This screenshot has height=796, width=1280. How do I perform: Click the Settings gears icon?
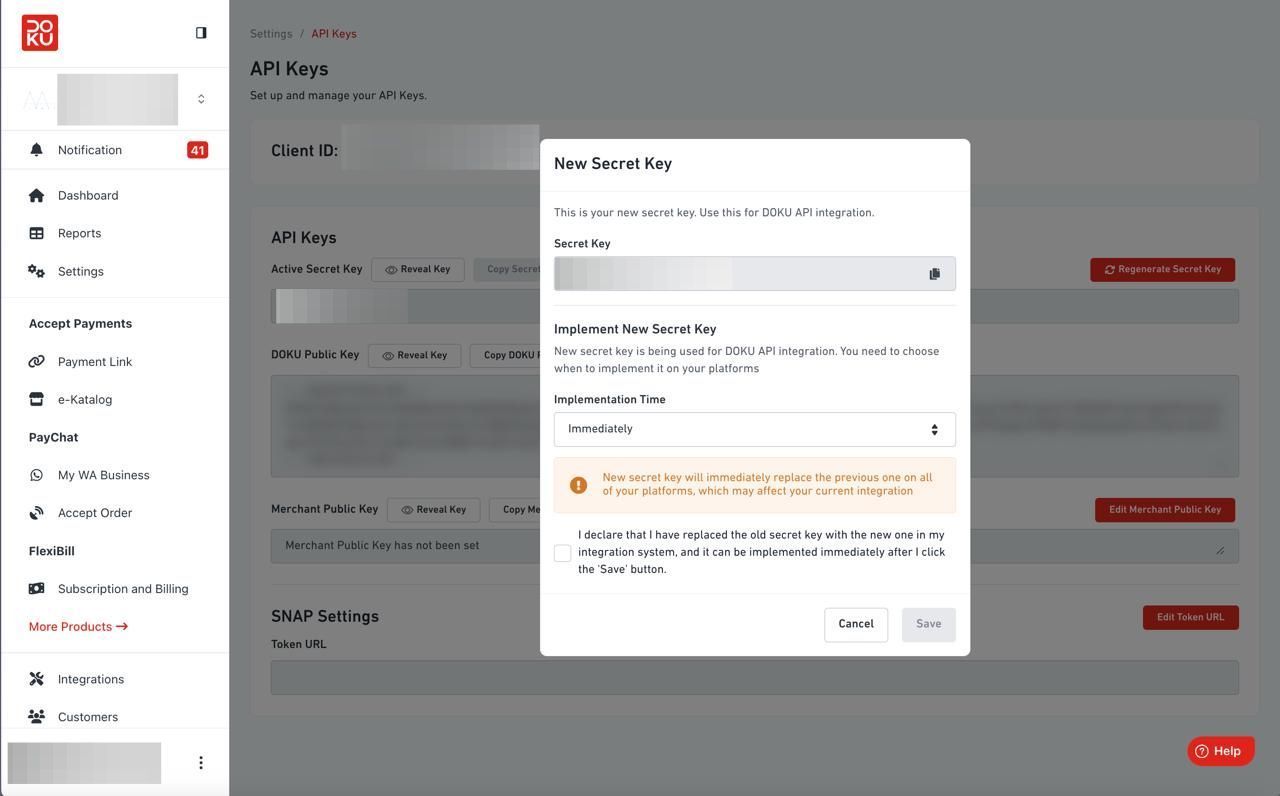tap(36, 271)
